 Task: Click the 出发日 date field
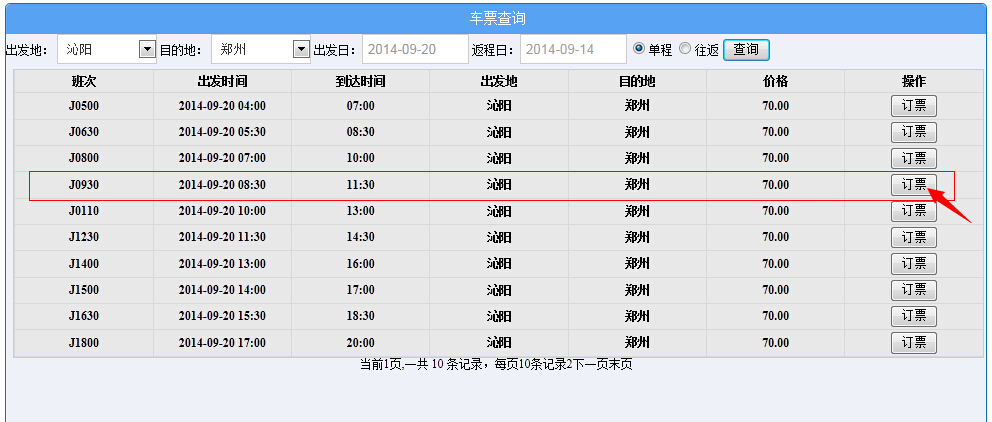pos(414,49)
